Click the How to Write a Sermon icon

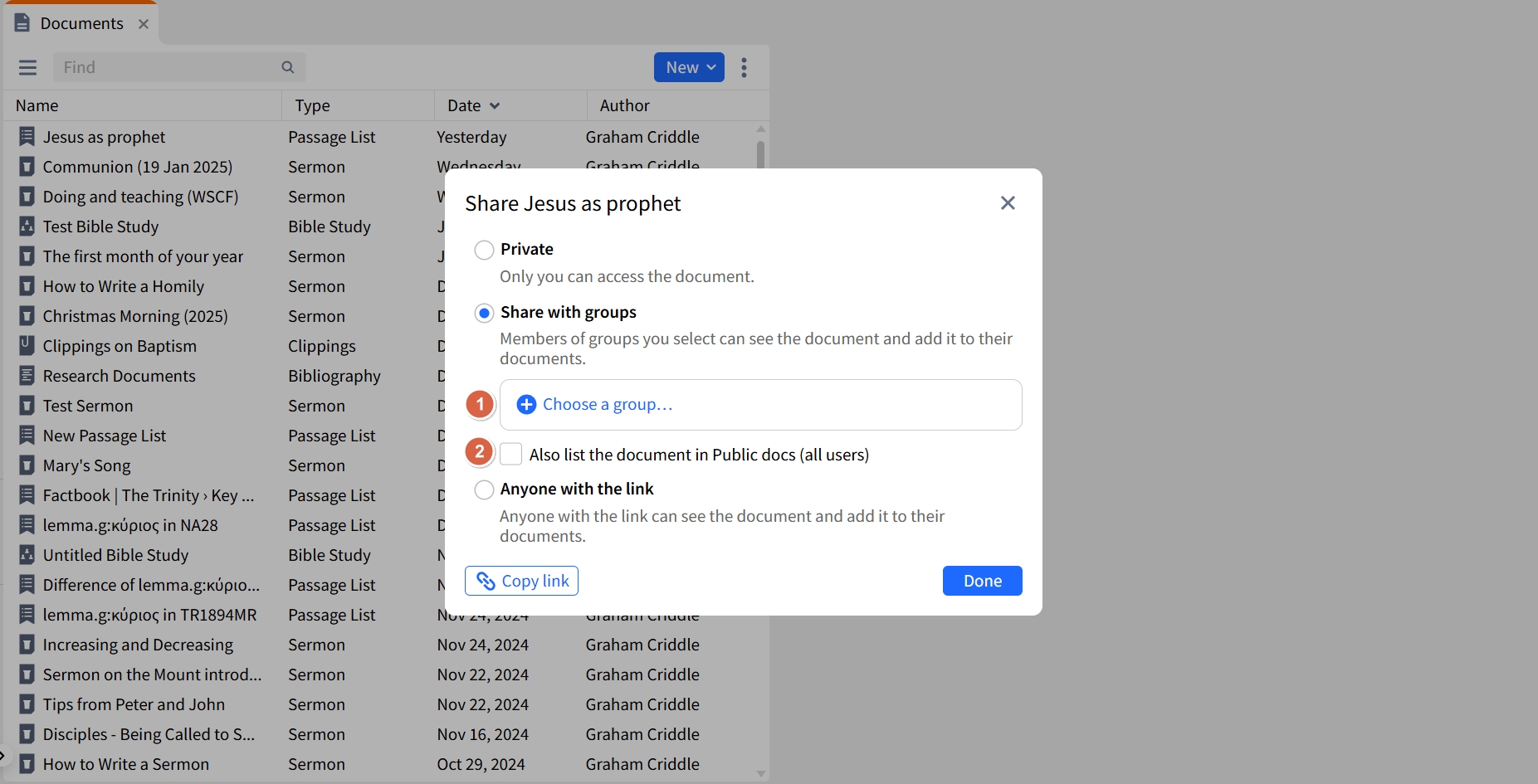click(27, 764)
